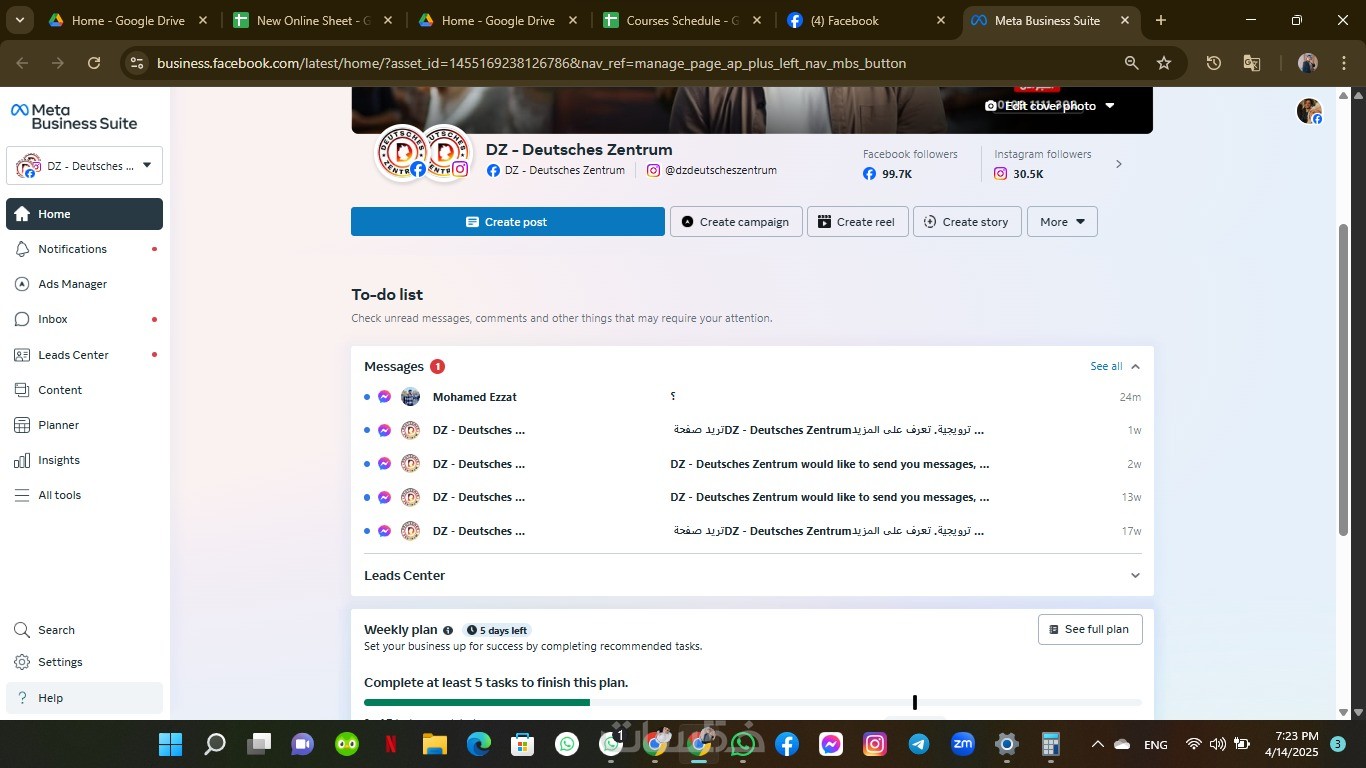Click the address bar URL
This screenshot has height=768, width=1366.
(531, 63)
